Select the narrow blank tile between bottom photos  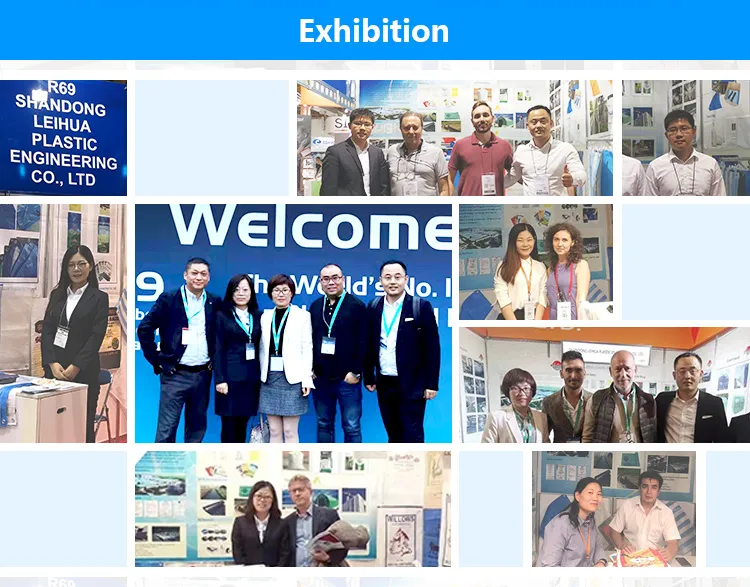[x=491, y=508]
